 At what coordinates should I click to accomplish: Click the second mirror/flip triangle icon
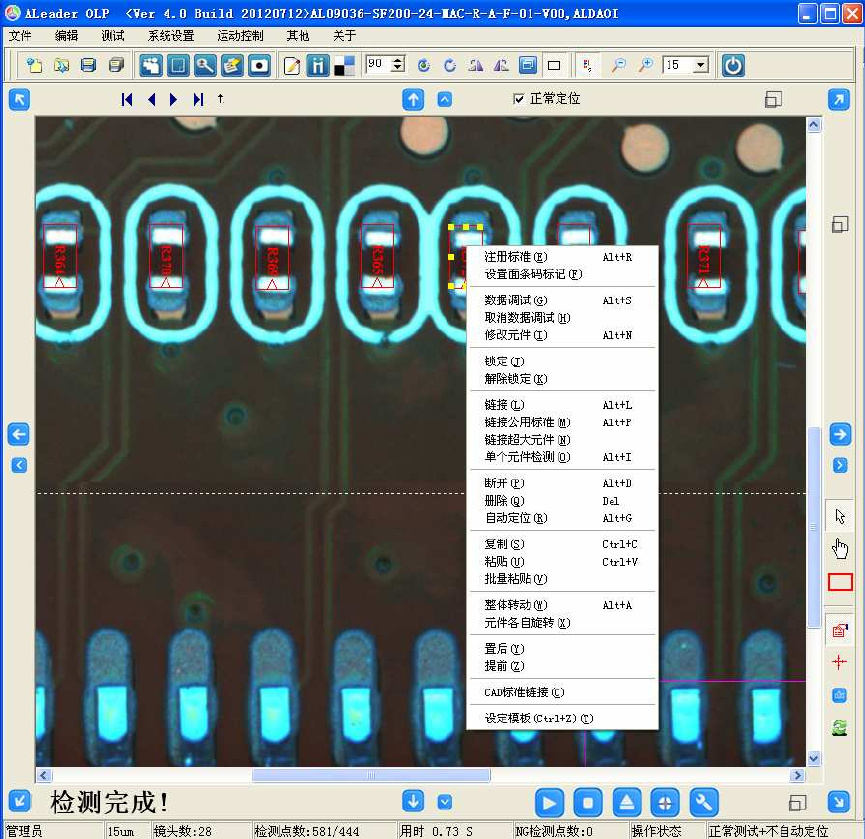(501, 66)
